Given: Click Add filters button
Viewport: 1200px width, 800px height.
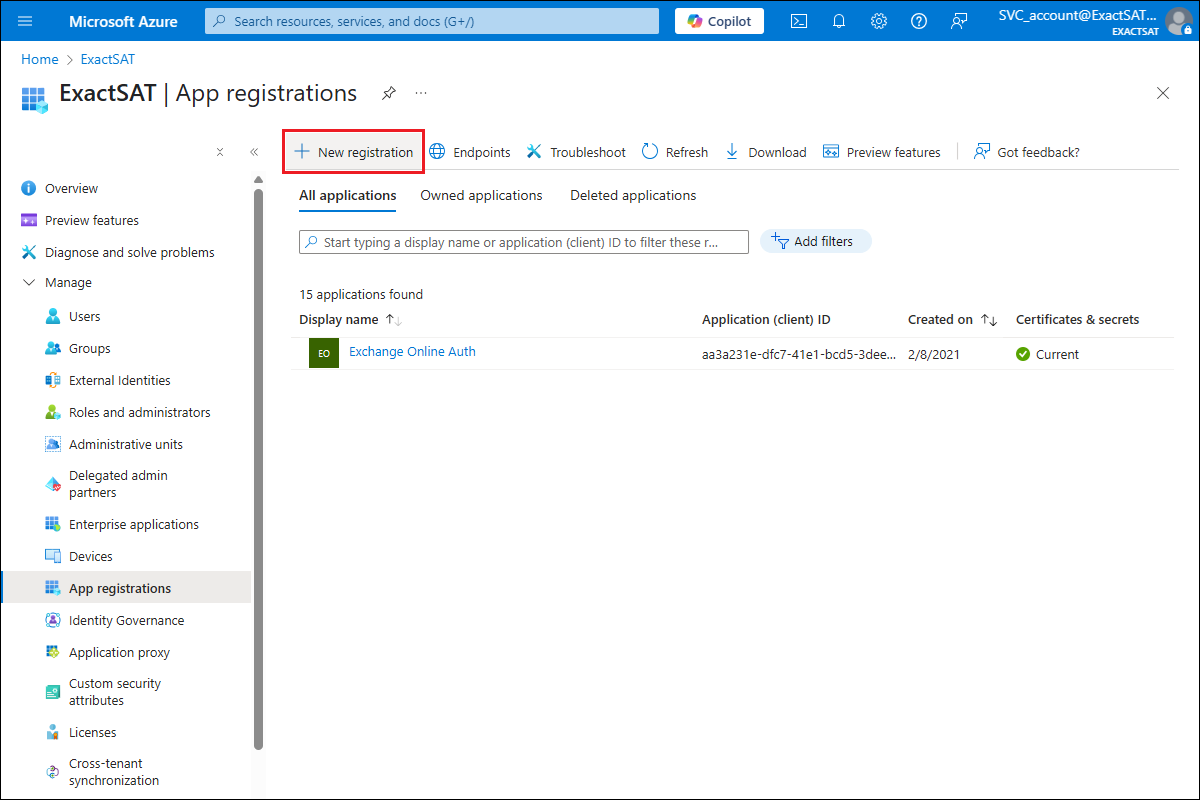Looking at the screenshot, I should click(815, 242).
